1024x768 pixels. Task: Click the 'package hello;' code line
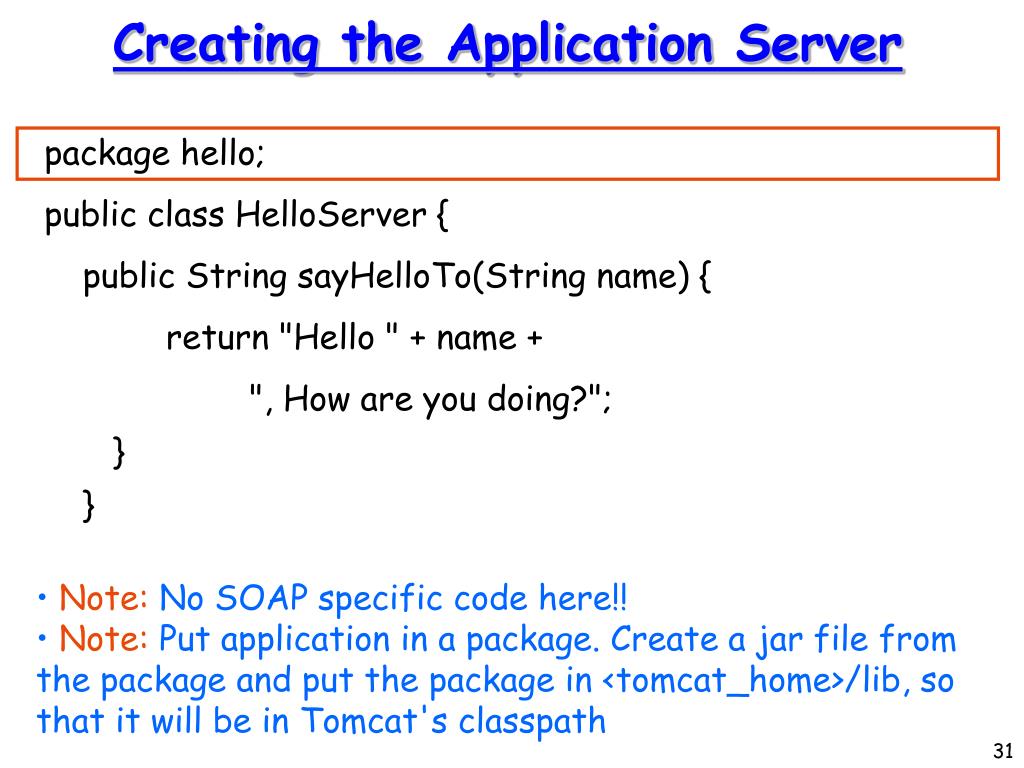155,155
